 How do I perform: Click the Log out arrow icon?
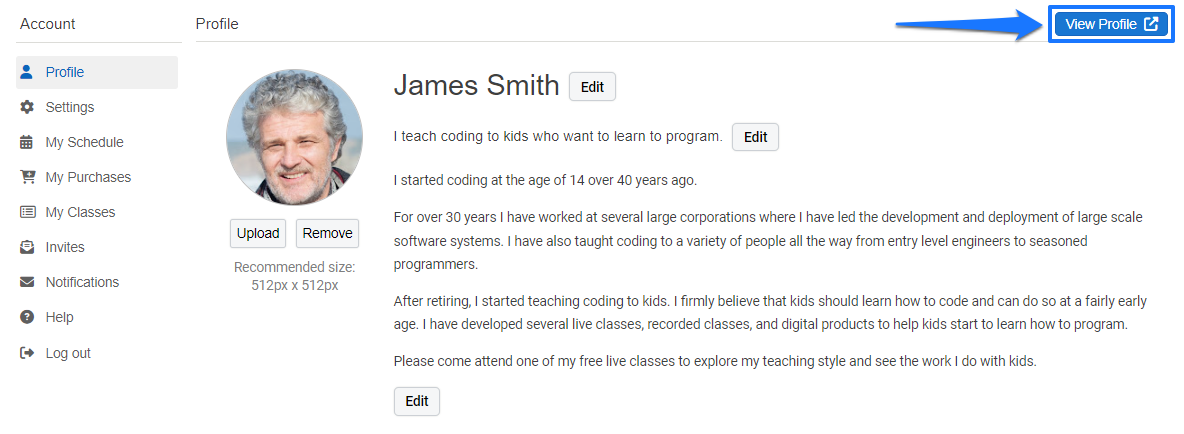pyautogui.click(x=27, y=352)
